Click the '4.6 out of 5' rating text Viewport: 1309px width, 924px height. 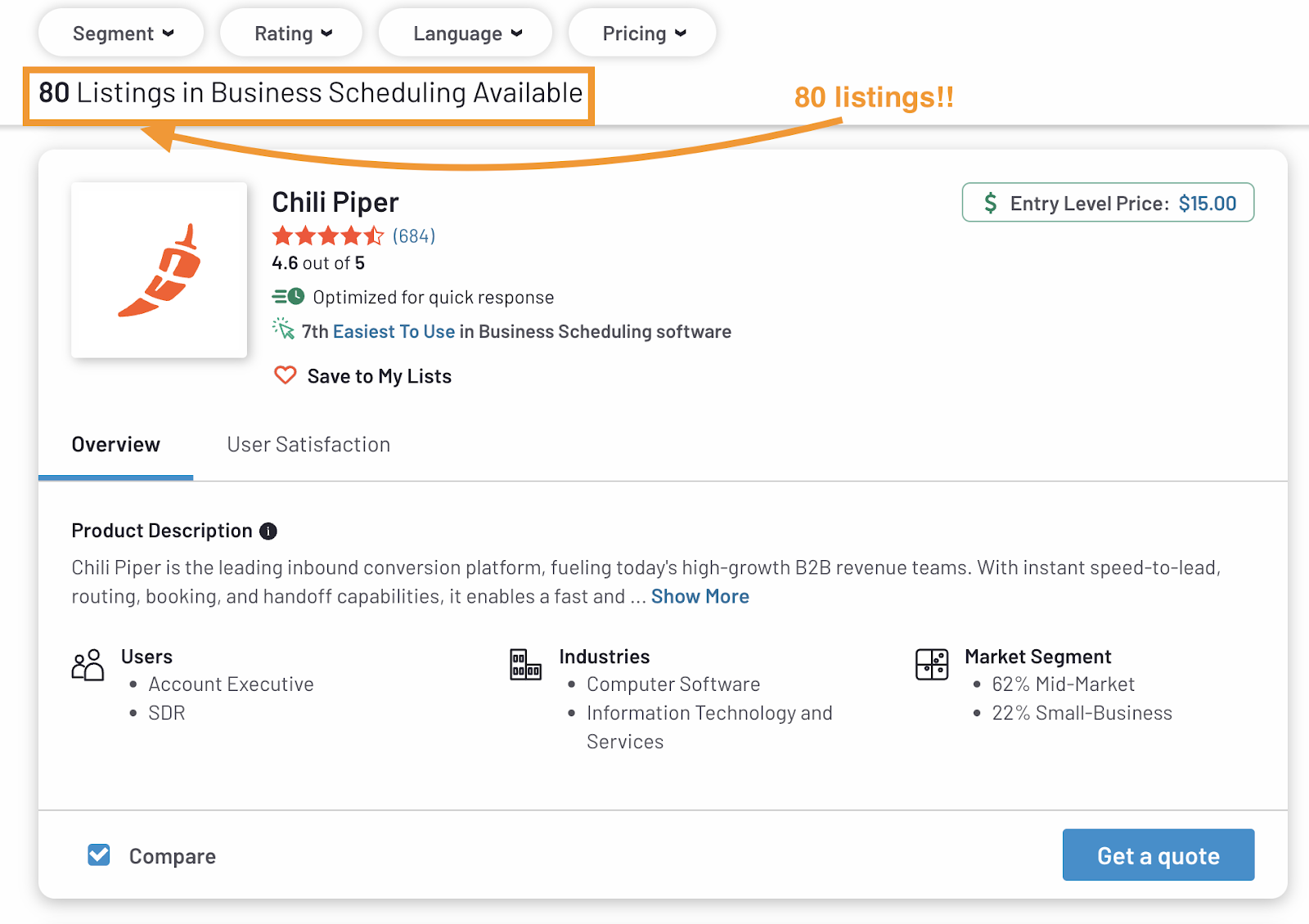(x=318, y=263)
